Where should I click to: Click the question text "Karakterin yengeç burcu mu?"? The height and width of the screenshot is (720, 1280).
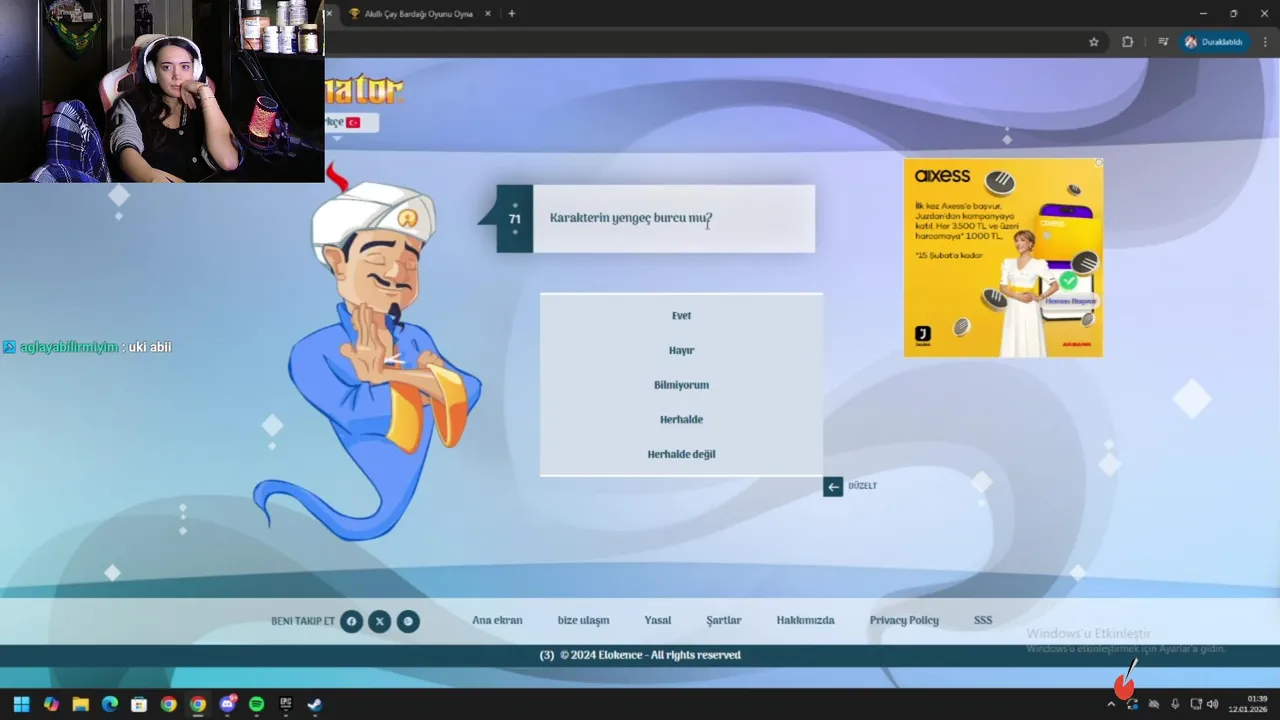[x=631, y=218]
